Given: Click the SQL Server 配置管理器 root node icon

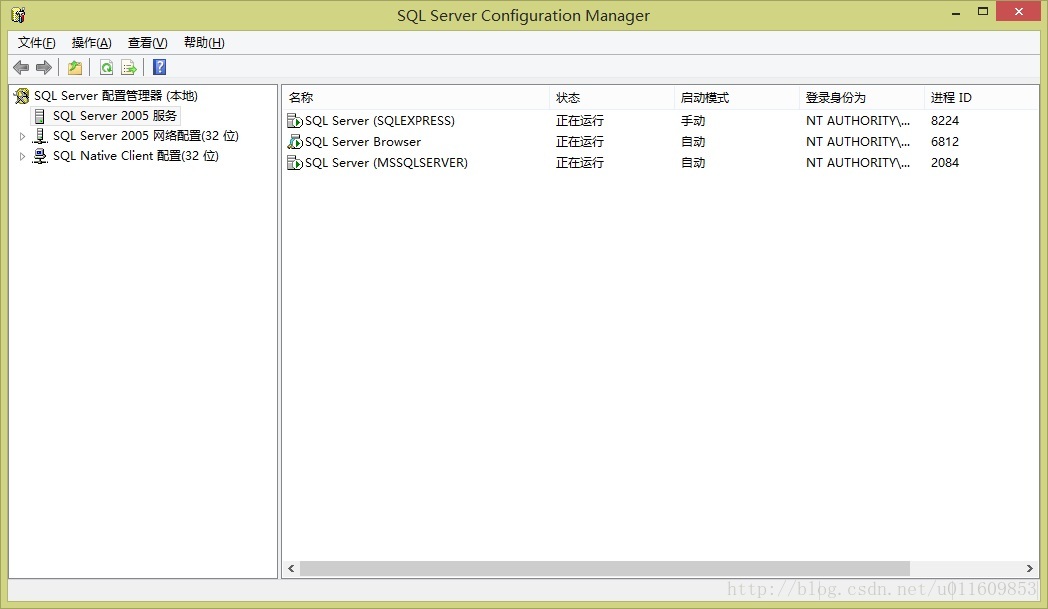Looking at the screenshot, I should 22,96.
